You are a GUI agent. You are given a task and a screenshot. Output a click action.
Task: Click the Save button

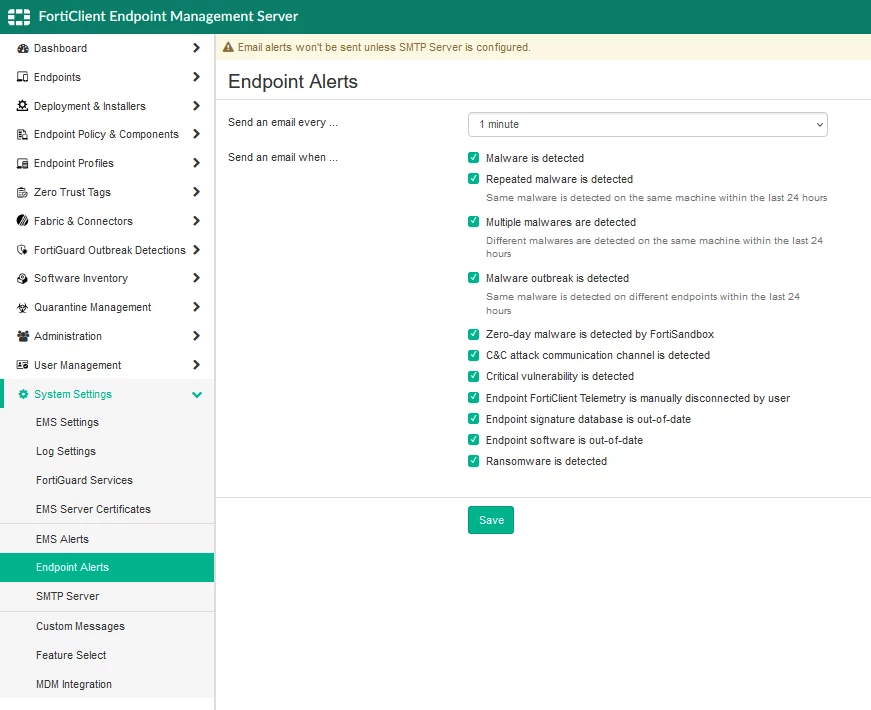coord(491,520)
